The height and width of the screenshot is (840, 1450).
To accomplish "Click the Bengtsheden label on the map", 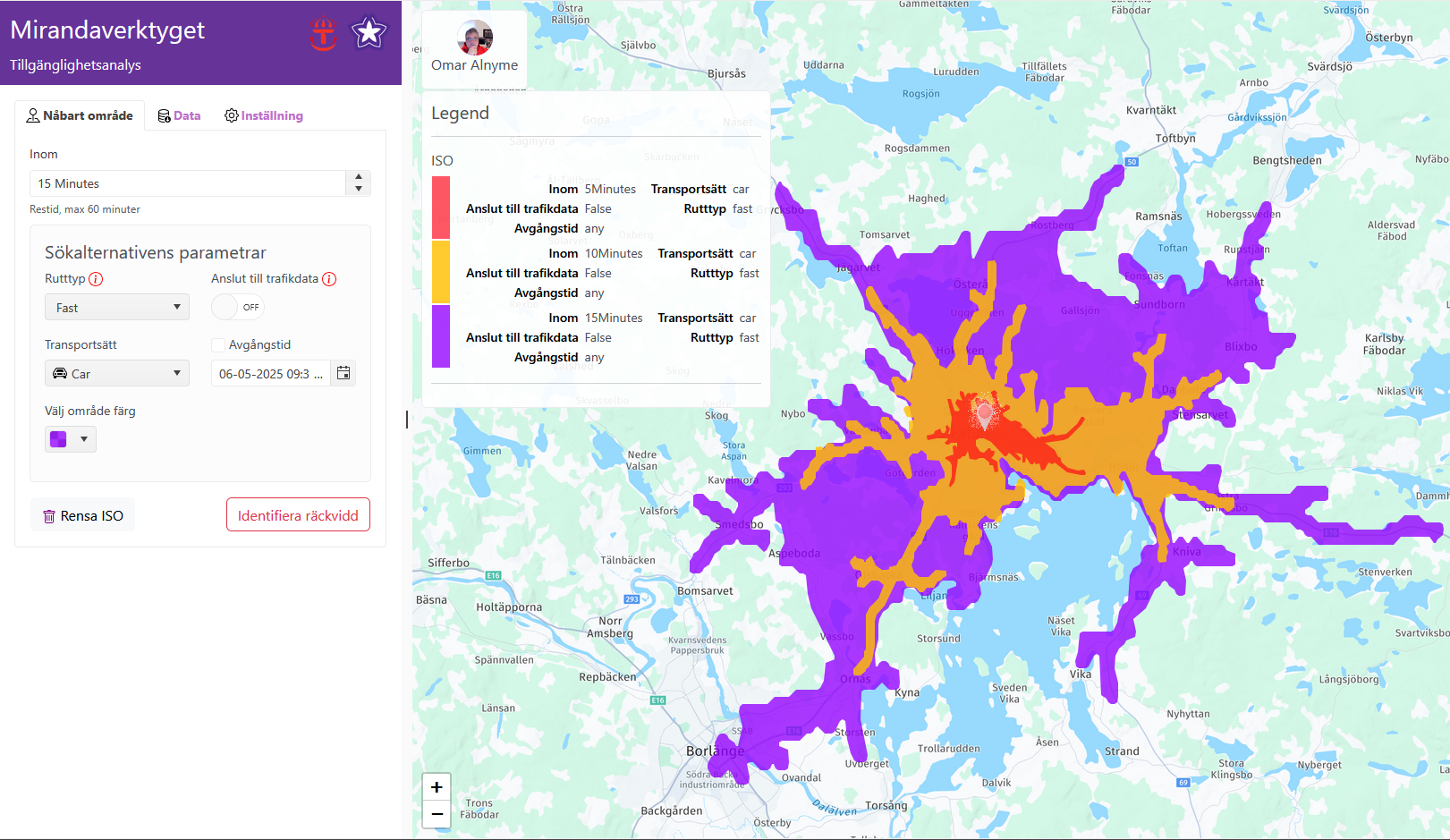I will 1287,161.
